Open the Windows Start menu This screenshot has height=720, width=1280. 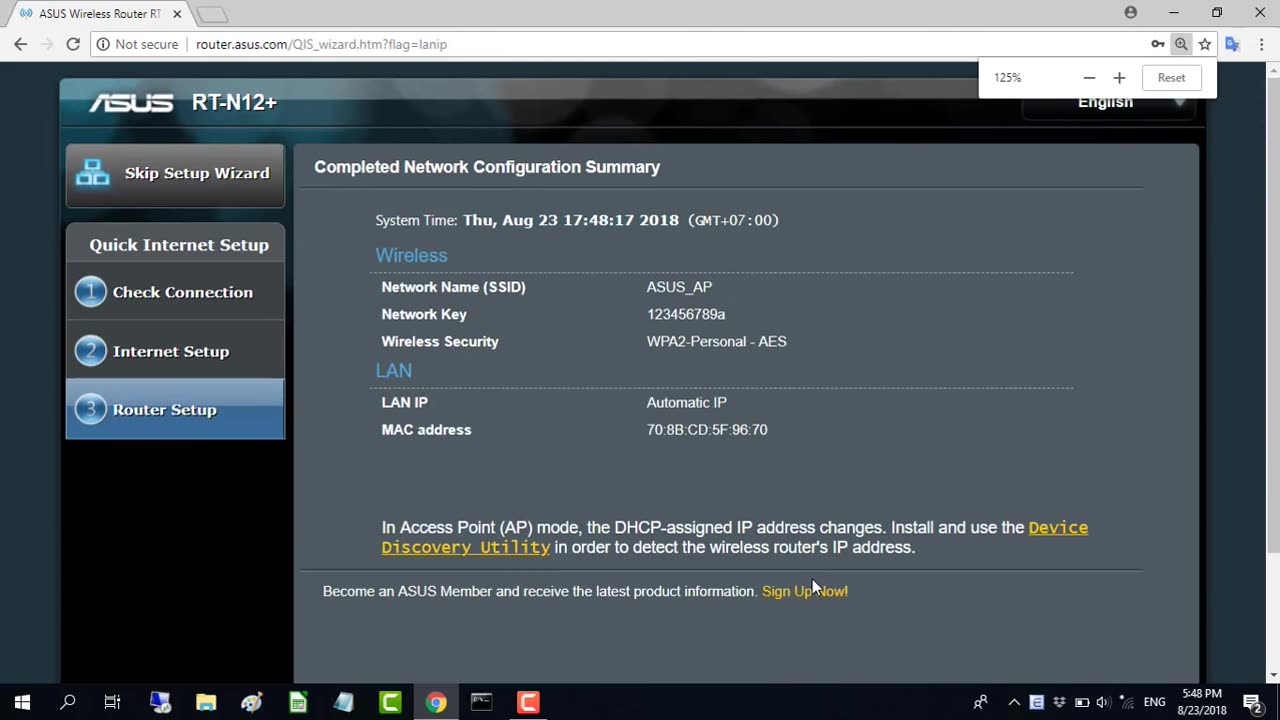tap(22, 702)
